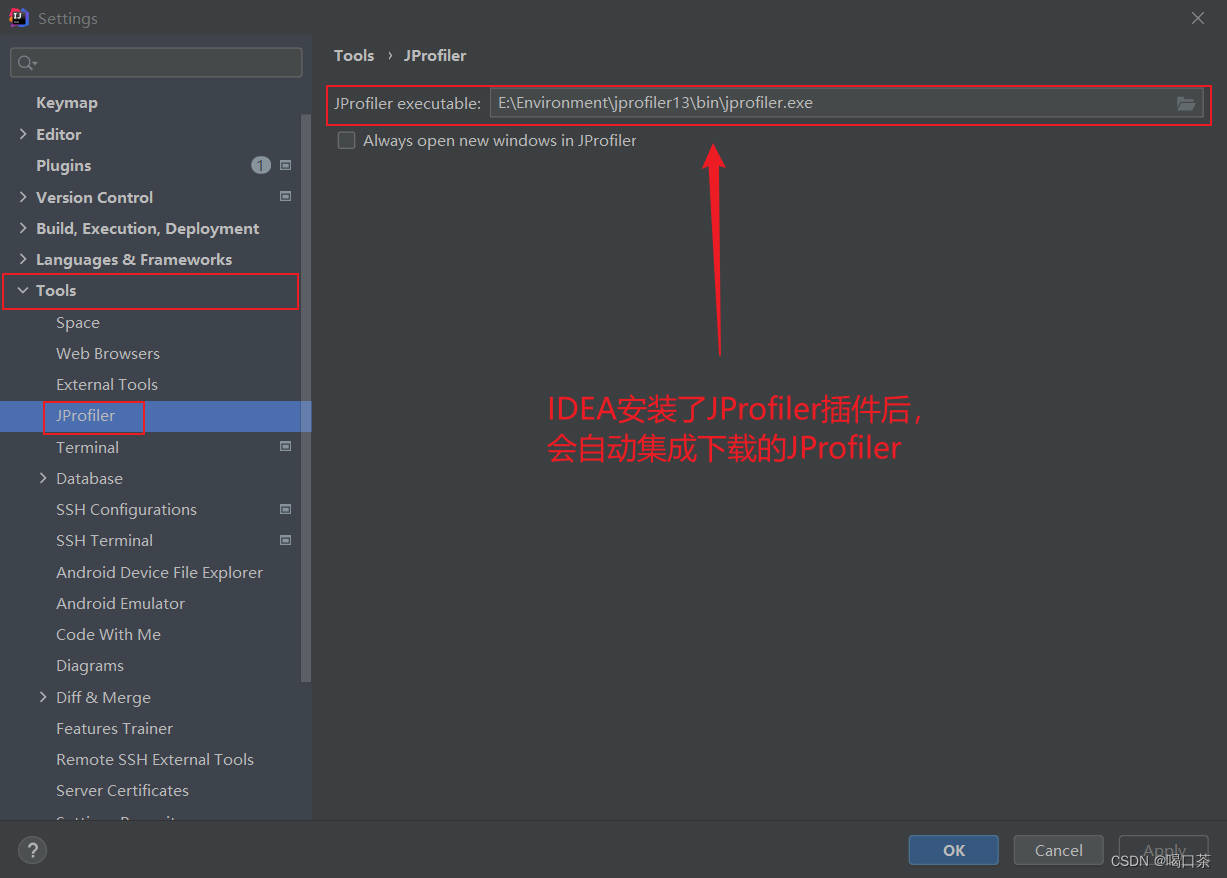Click the project-level icon next to Version Control
This screenshot has height=878, width=1227.
[x=286, y=197]
